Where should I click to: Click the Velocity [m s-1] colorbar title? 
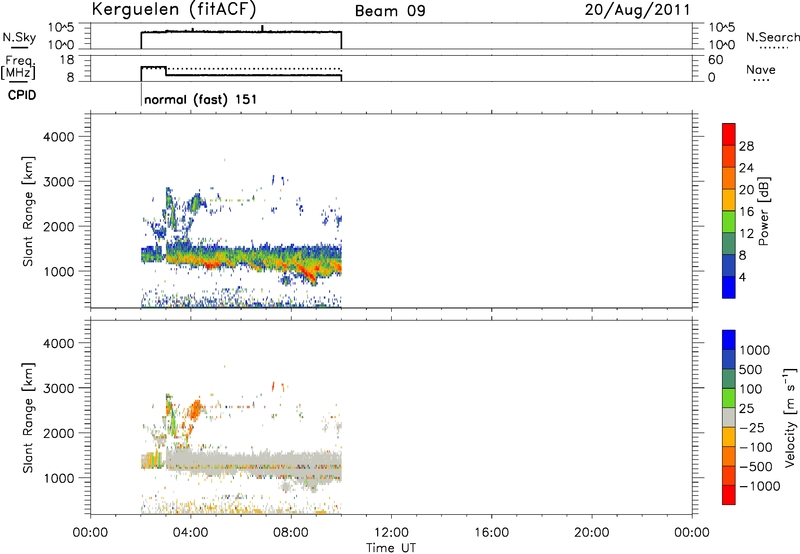click(790, 417)
